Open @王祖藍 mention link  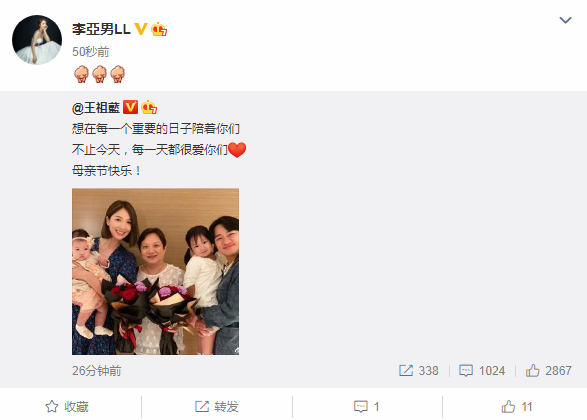pyautogui.click(x=96, y=108)
